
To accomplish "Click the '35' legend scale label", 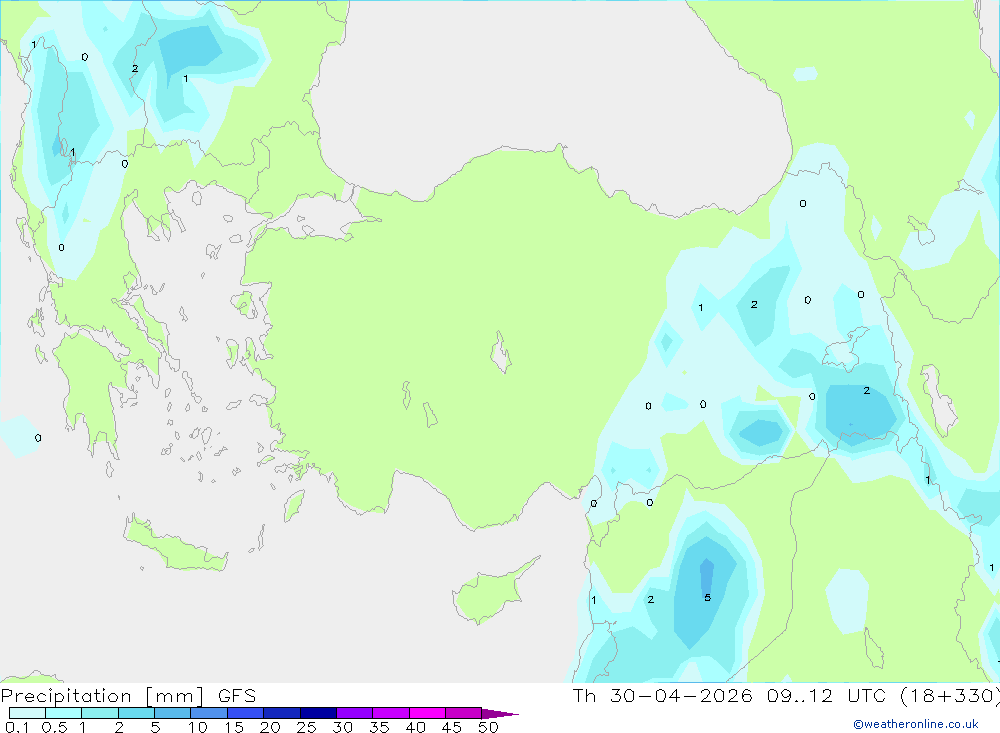I will click(379, 727).
